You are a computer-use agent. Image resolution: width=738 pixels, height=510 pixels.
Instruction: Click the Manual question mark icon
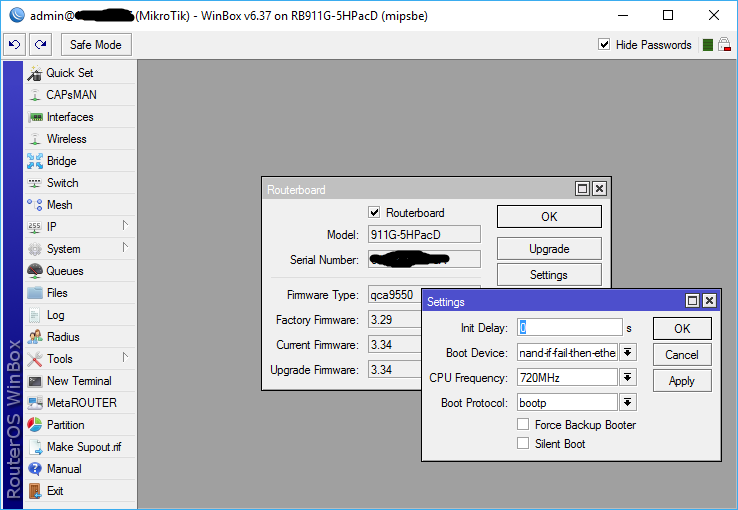click(35, 469)
